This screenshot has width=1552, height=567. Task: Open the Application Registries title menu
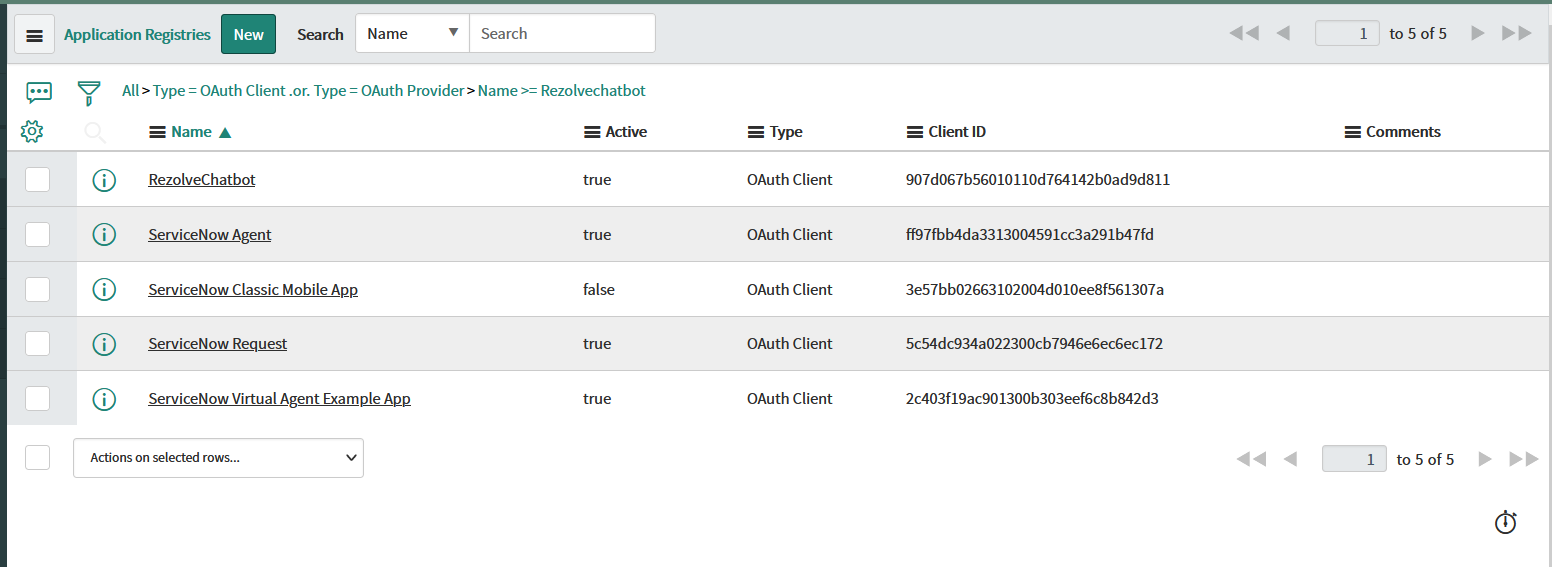tap(137, 35)
